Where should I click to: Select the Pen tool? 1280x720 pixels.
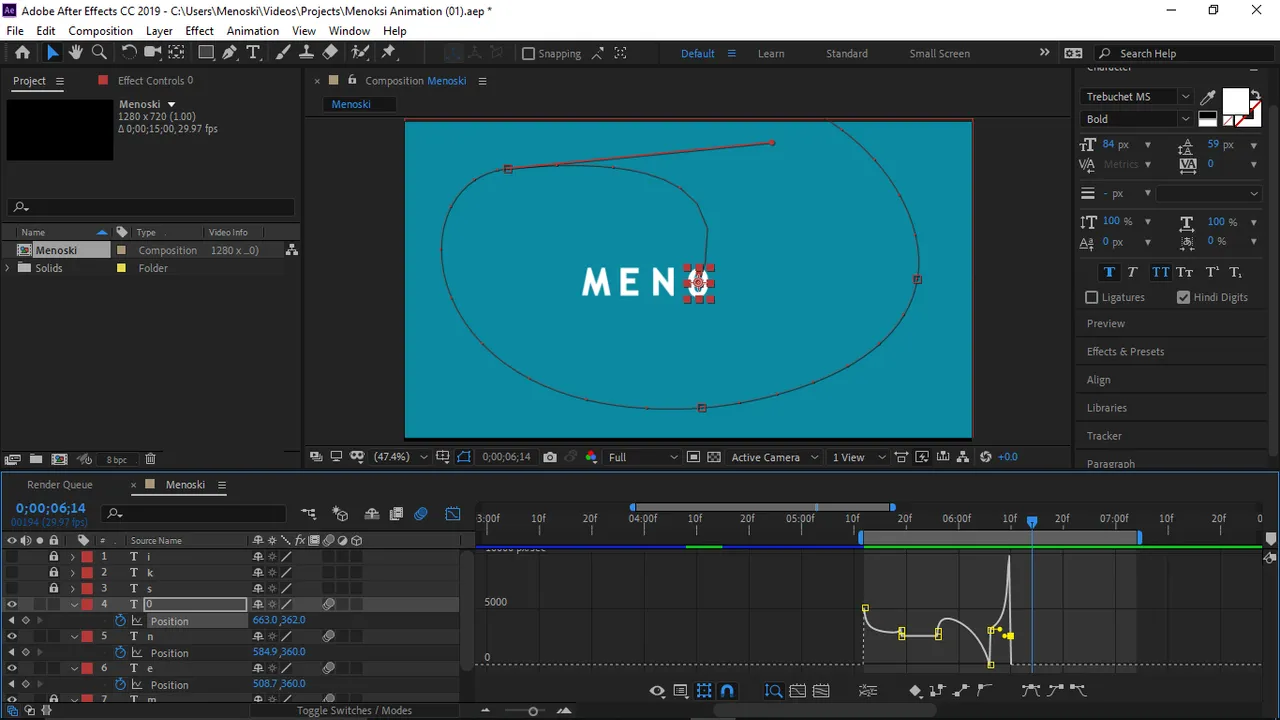click(230, 53)
